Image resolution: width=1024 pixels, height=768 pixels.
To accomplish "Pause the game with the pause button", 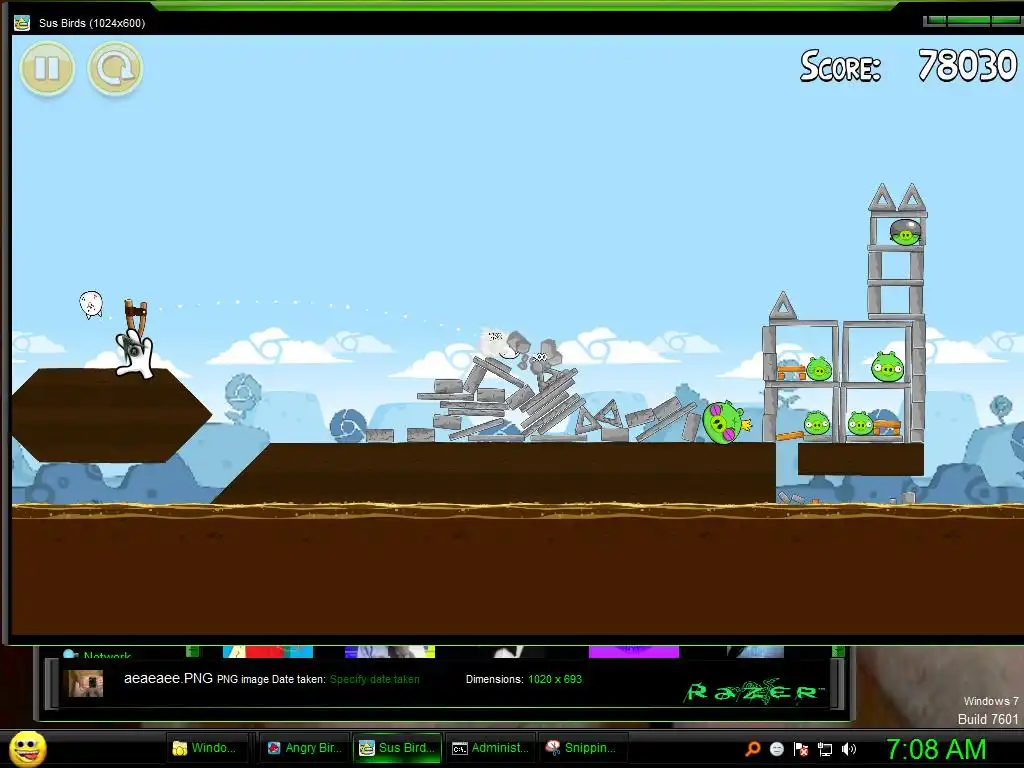I will 47,68.
